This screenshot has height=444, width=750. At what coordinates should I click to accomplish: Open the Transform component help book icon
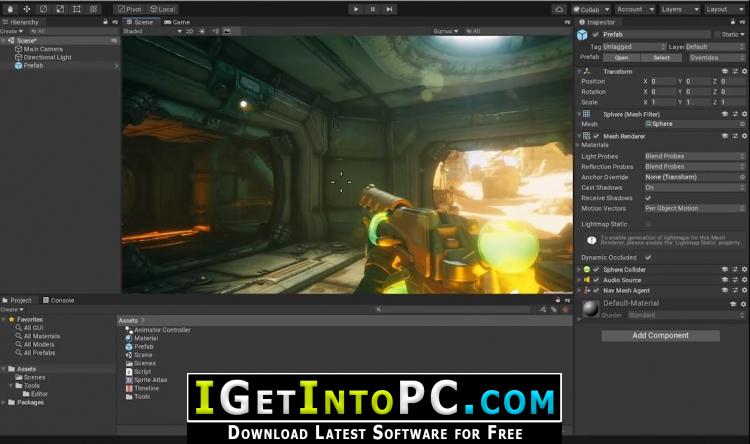click(725, 71)
